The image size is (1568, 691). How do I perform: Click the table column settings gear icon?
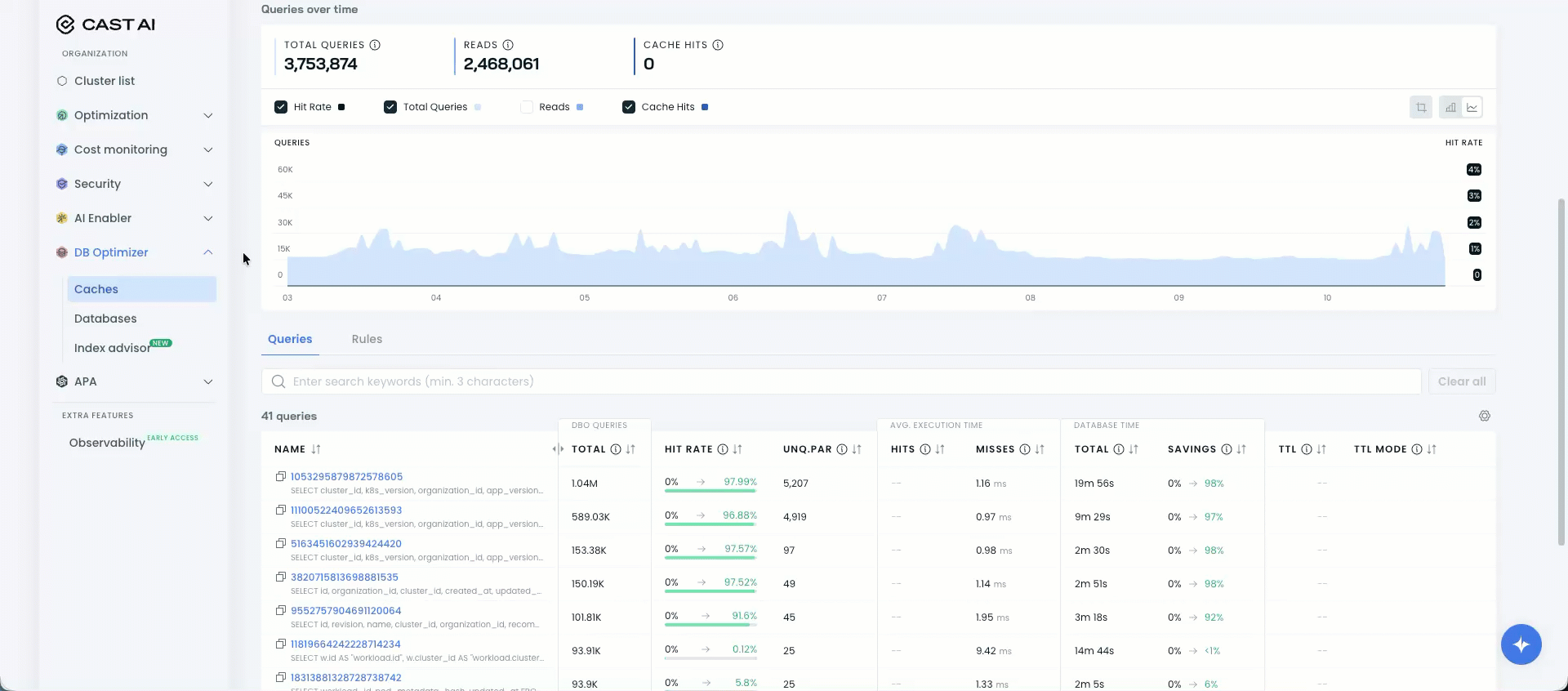point(1484,416)
